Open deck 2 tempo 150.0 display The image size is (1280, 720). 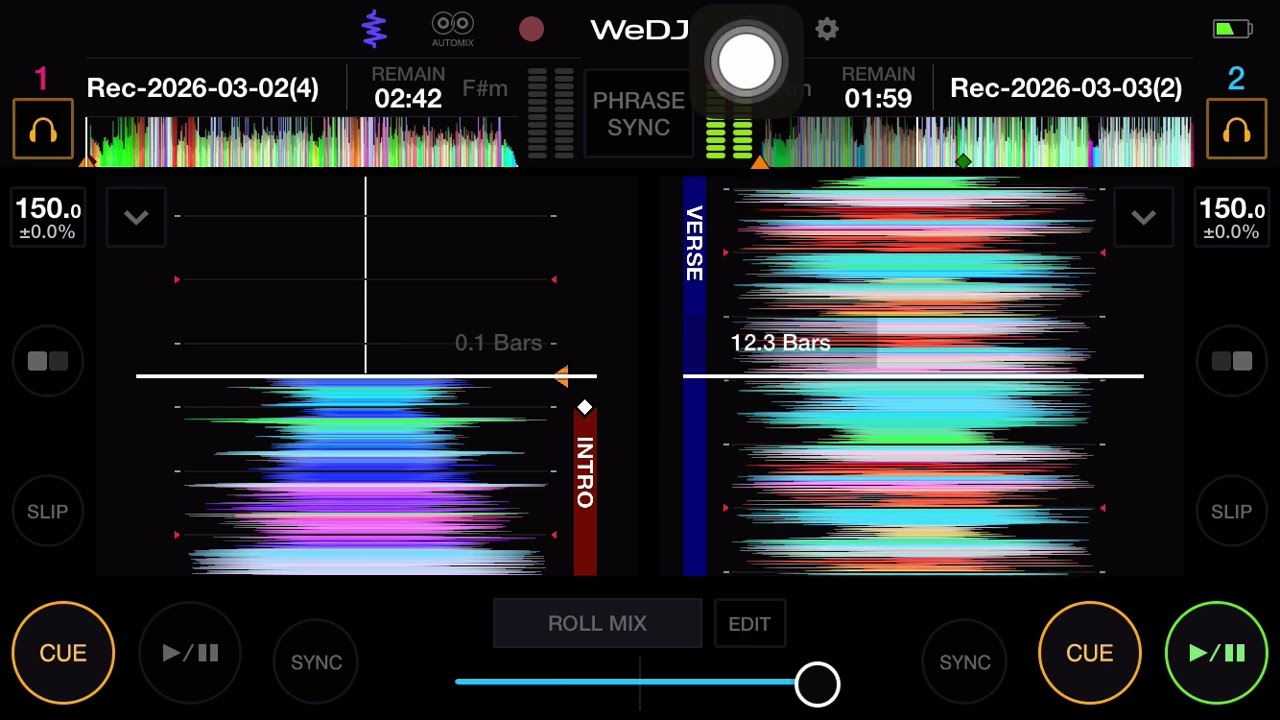[x=1231, y=217]
